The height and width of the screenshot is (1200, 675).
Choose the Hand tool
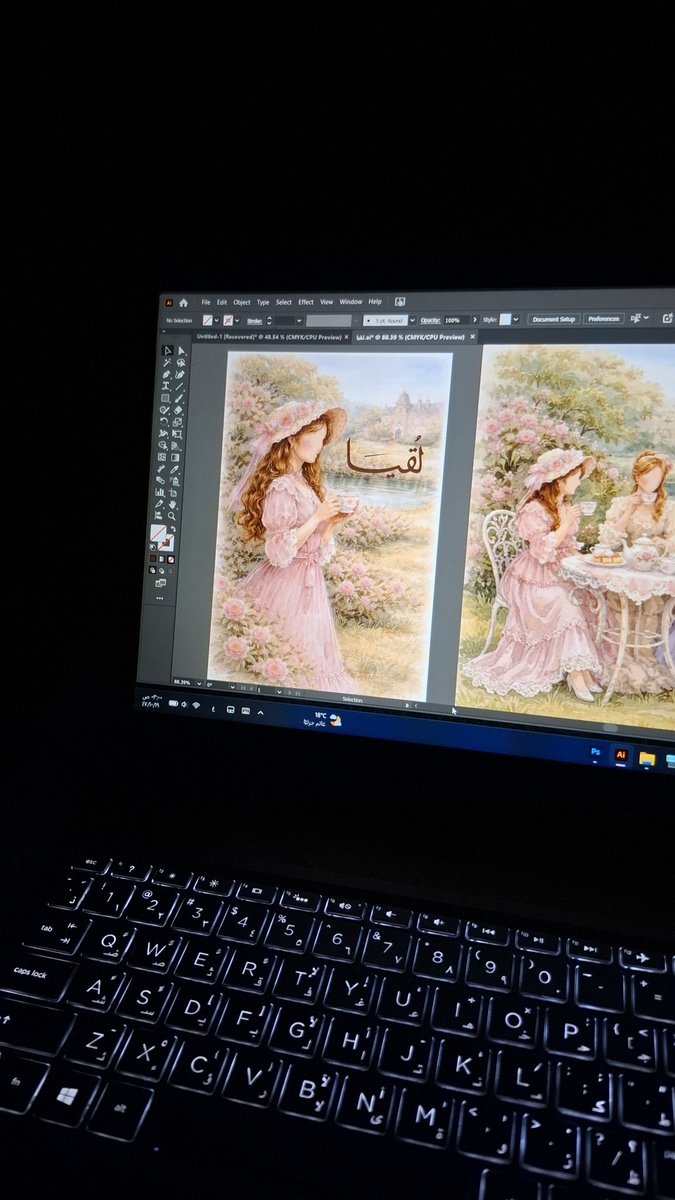[x=173, y=504]
